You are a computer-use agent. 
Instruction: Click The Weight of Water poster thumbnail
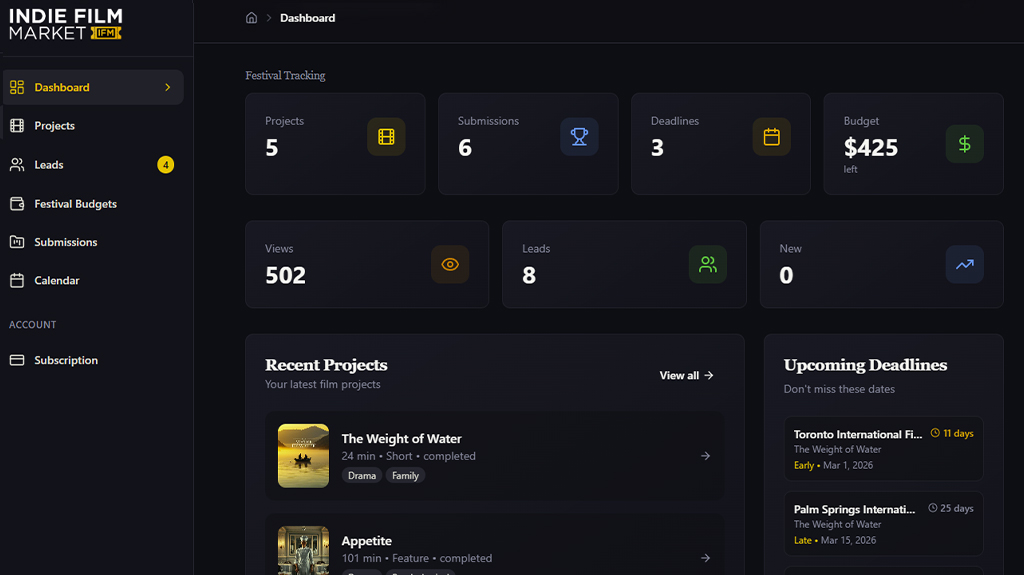point(303,455)
